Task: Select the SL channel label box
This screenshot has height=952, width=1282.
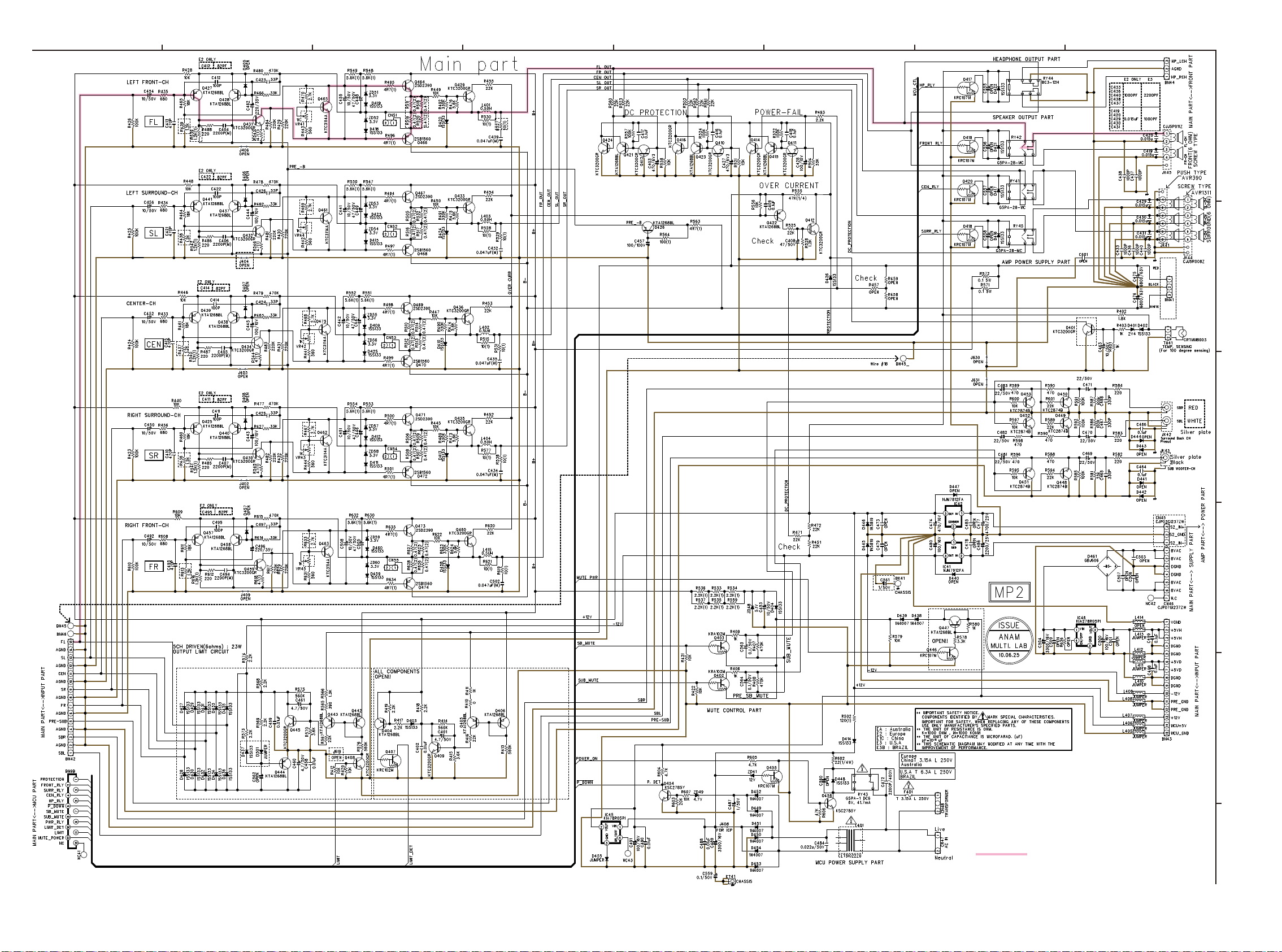Action: (153, 233)
